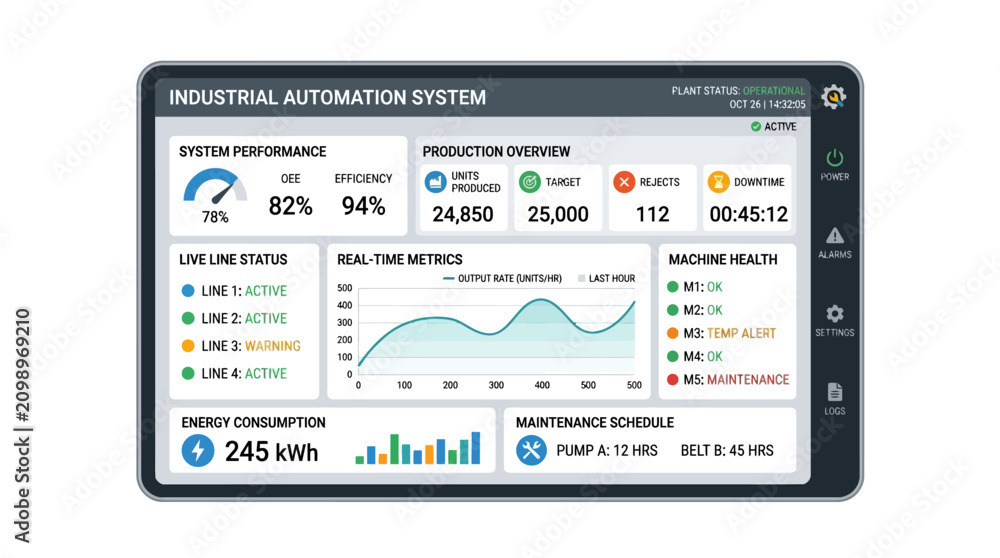Click the Maintenance Schedule wrench icon

(531, 450)
